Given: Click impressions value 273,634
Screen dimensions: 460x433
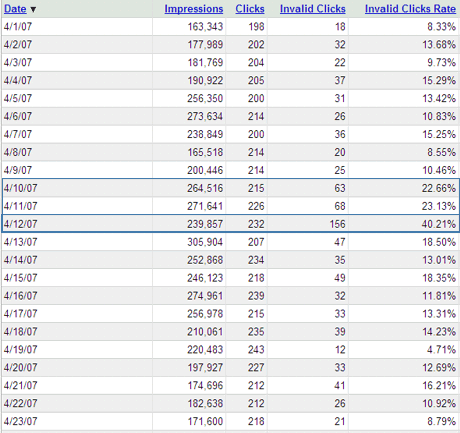Looking at the screenshot, I should pyautogui.click(x=205, y=117).
